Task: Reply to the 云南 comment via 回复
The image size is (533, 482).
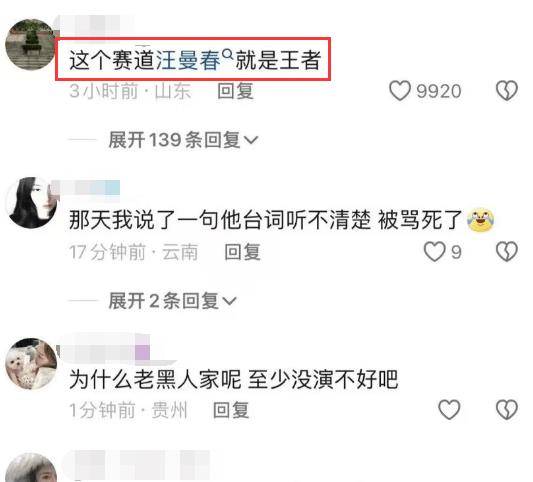Action: (242, 252)
